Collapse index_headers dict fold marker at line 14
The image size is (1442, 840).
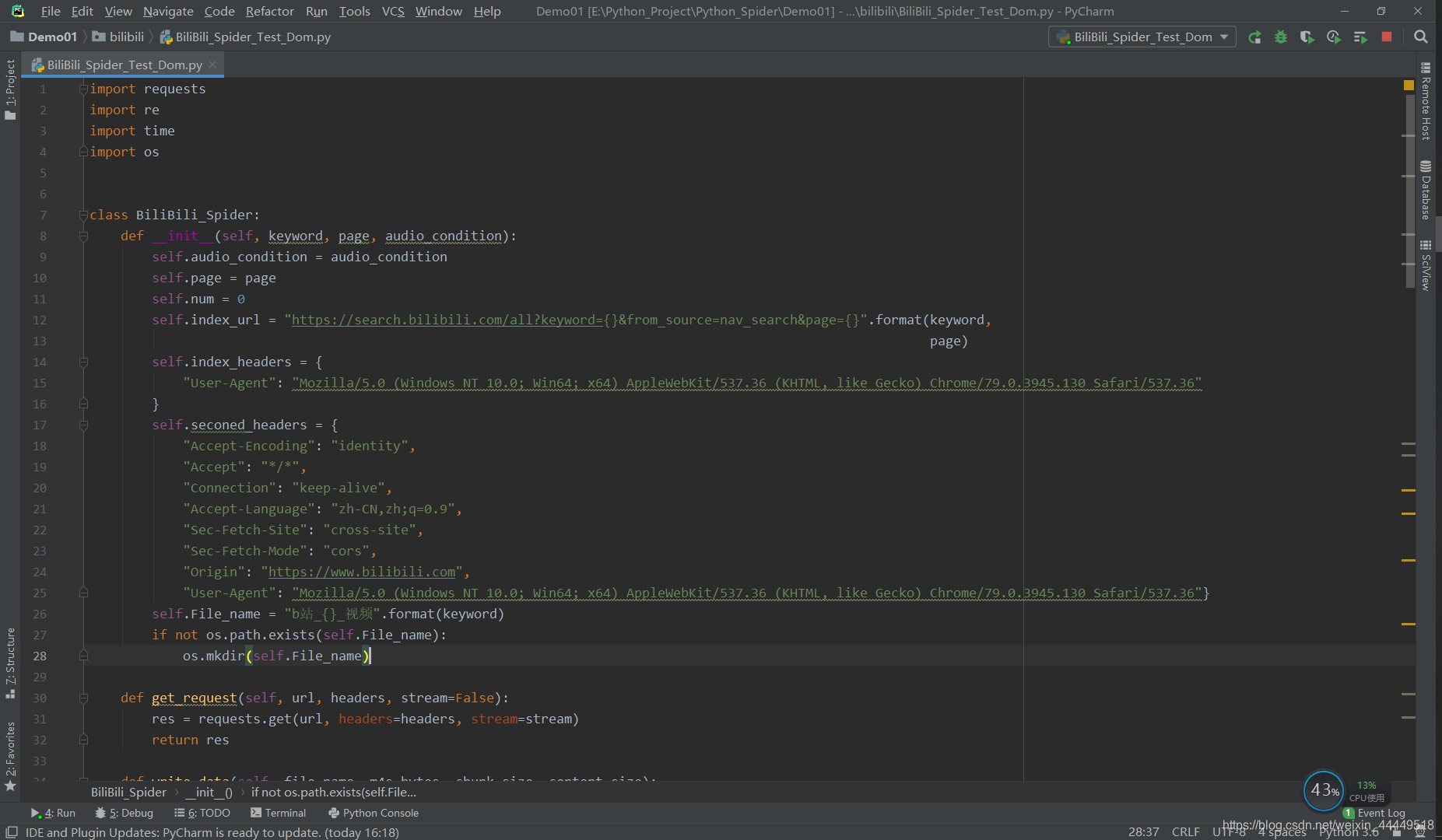[83, 362]
